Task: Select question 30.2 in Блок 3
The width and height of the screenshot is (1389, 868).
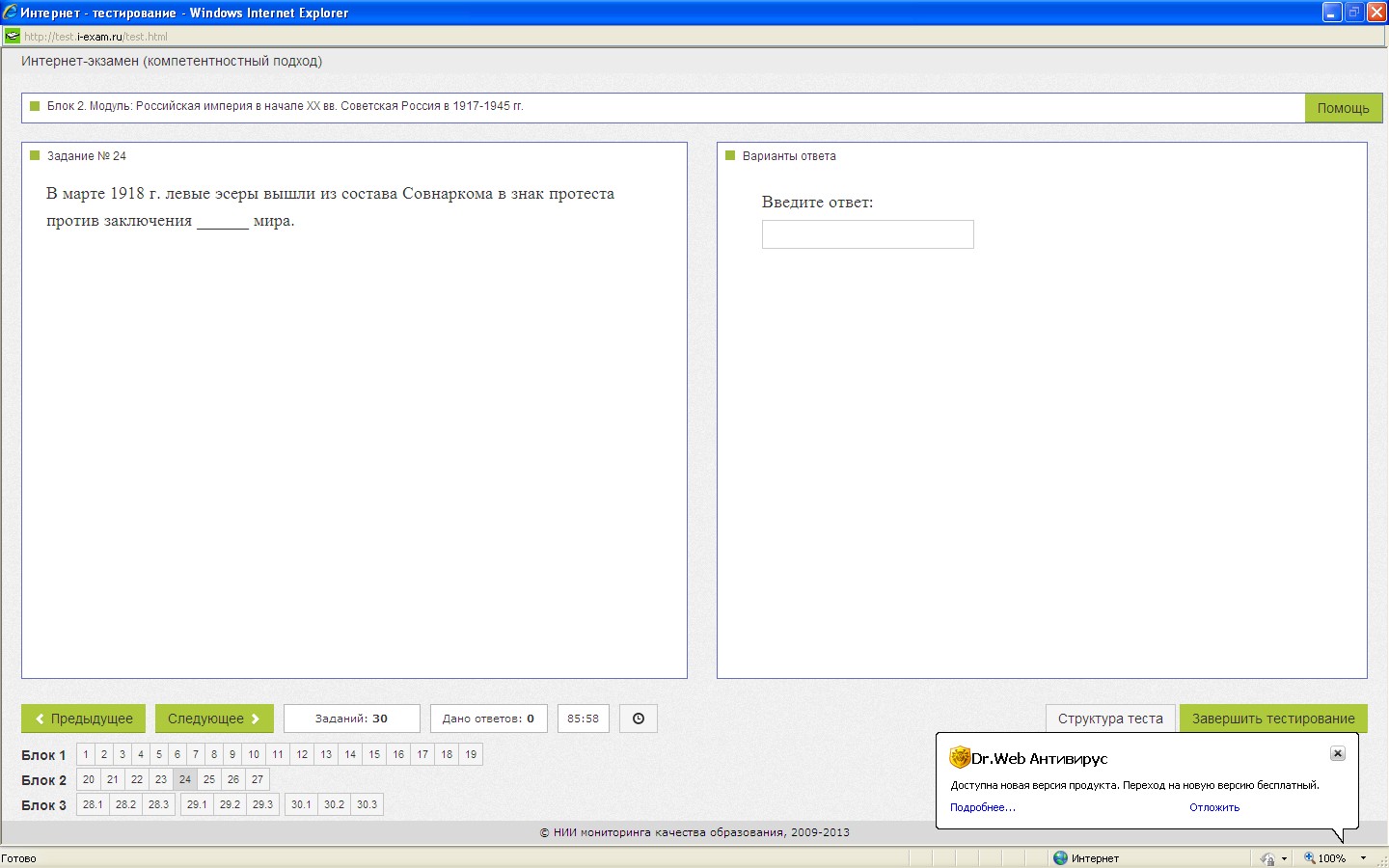Action: coord(334,804)
